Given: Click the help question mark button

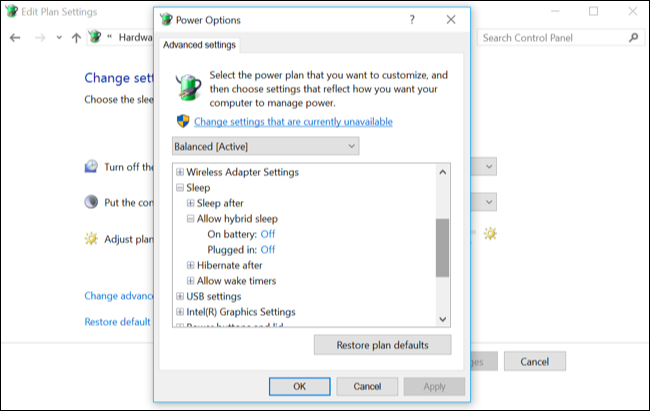Looking at the screenshot, I should pyautogui.click(x=412, y=19).
